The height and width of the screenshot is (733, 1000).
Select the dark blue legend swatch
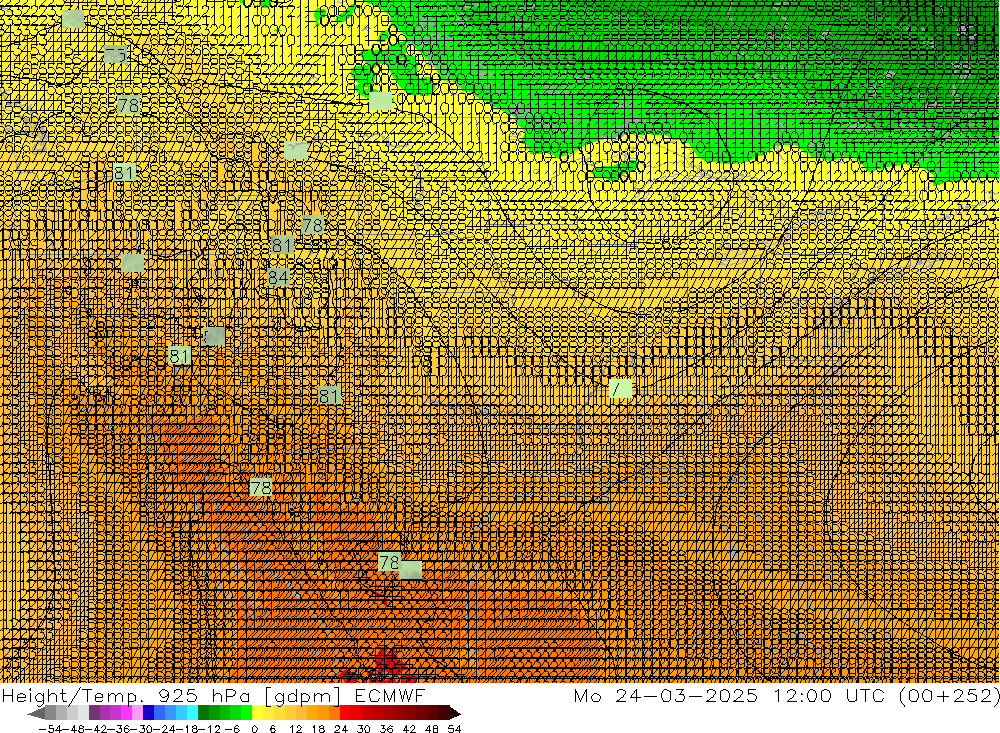[148, 713]
